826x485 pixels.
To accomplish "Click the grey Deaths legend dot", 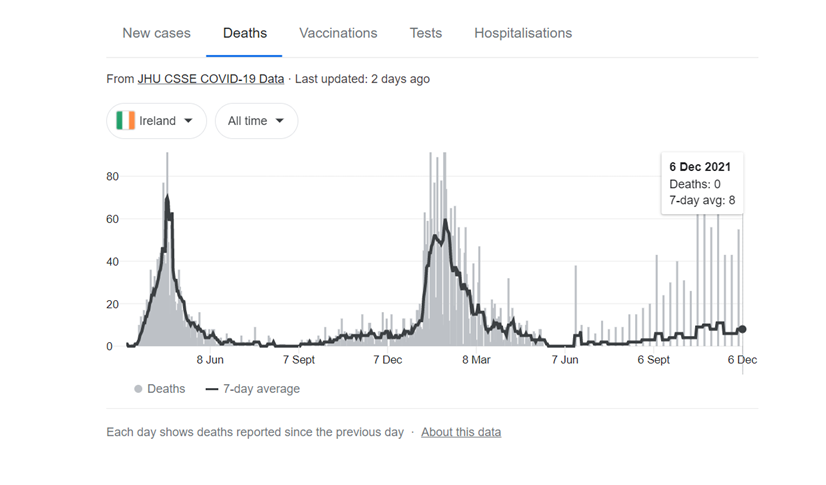I will [138, 389].
